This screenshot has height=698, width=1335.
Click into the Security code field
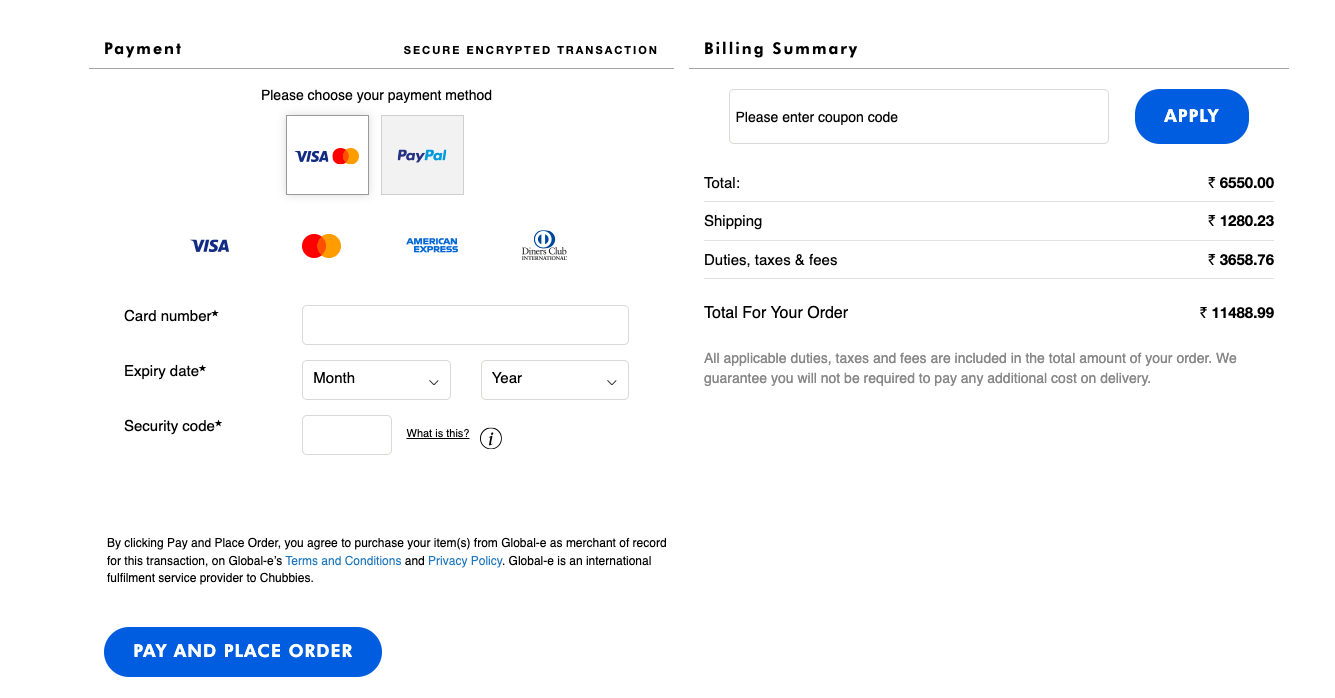[347, 435]
